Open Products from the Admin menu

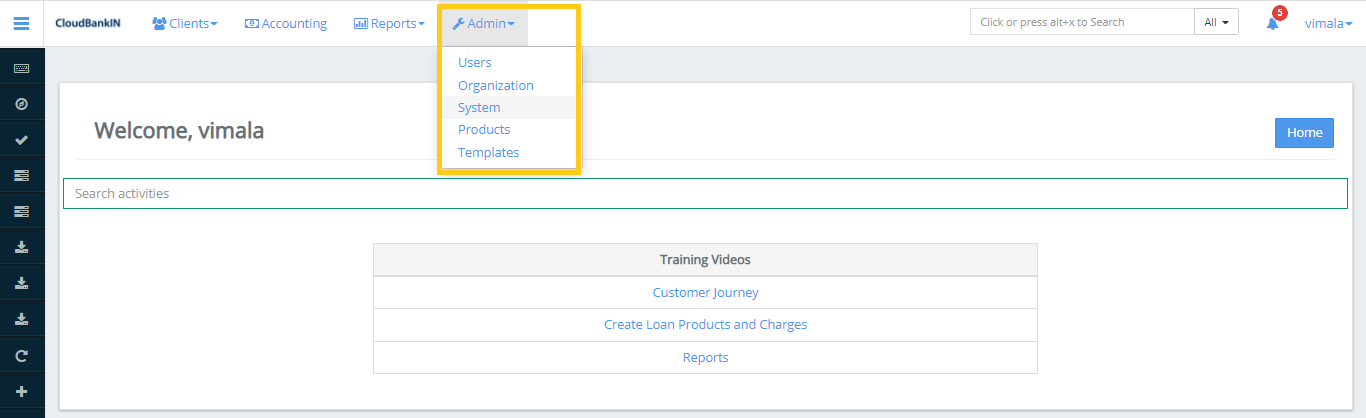(484, 129)
